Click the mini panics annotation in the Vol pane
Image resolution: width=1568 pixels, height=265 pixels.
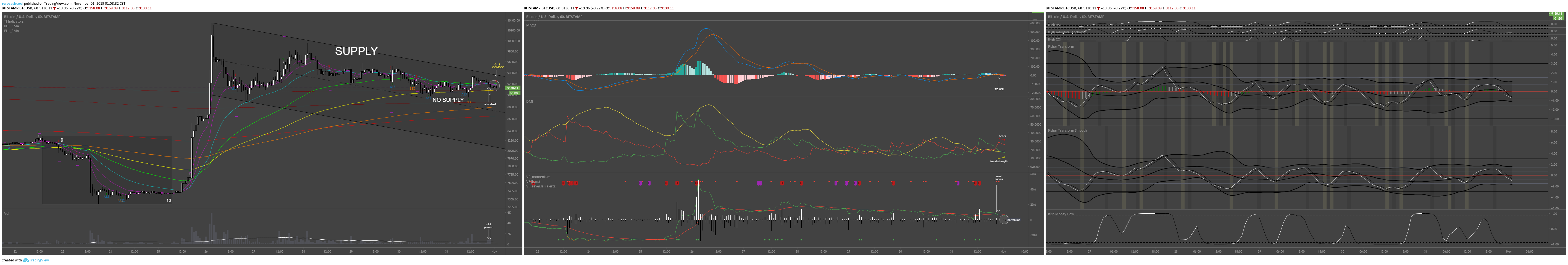488,226
